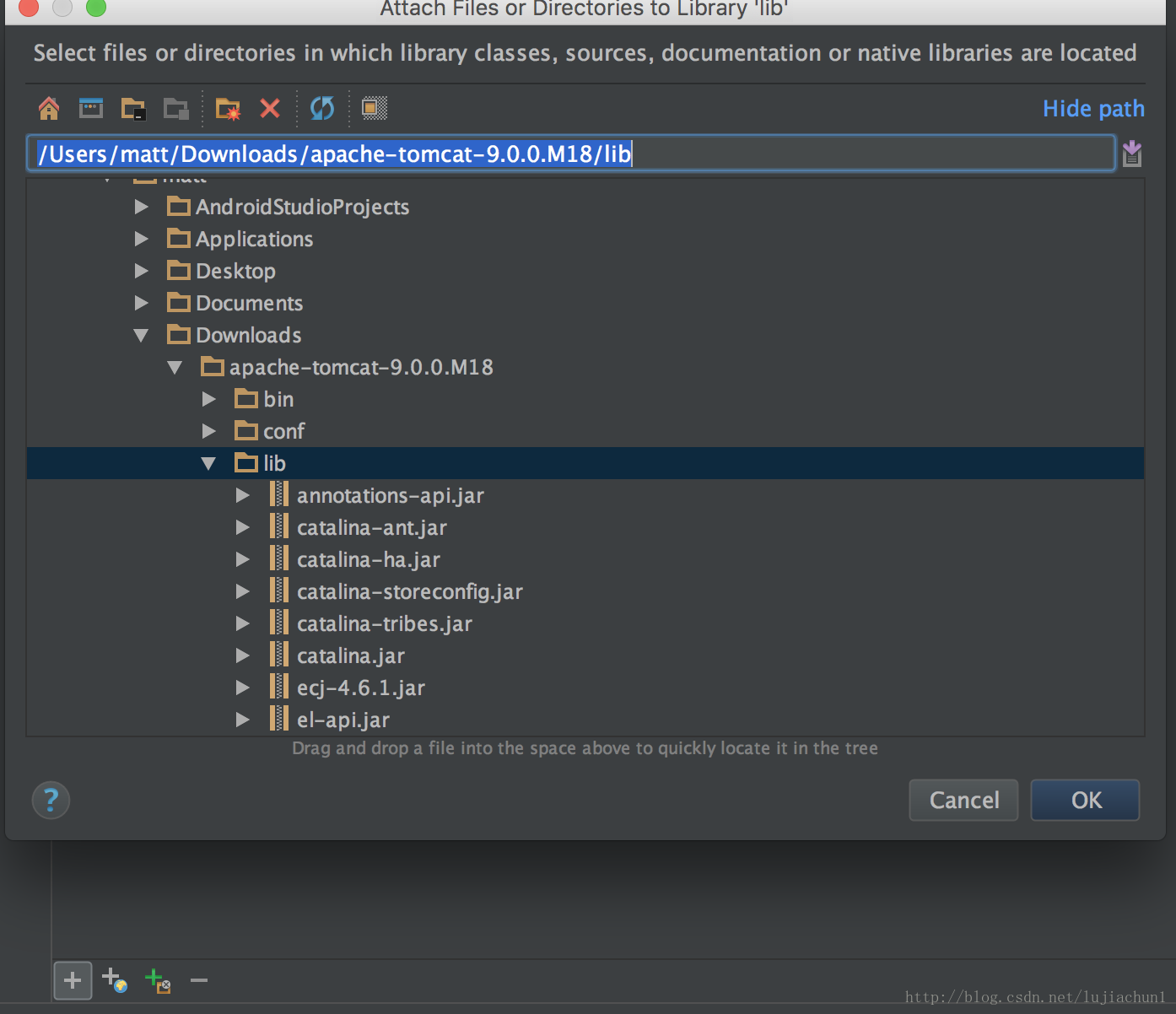Refresh the file tree
The image size is (1176, 1014).
click(x=322, y=108)
